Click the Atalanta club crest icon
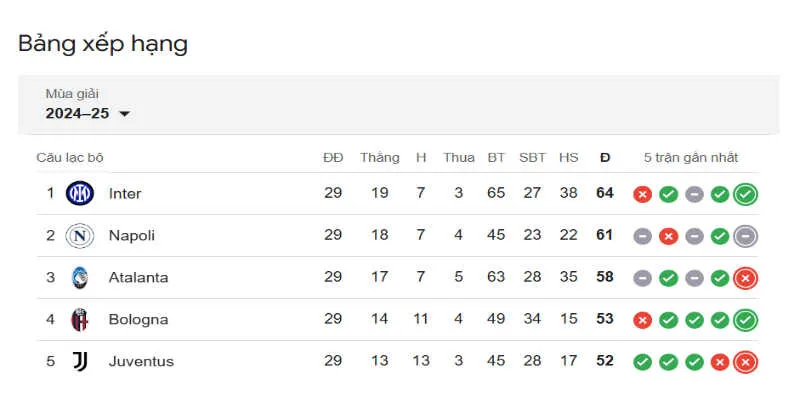 80,278
